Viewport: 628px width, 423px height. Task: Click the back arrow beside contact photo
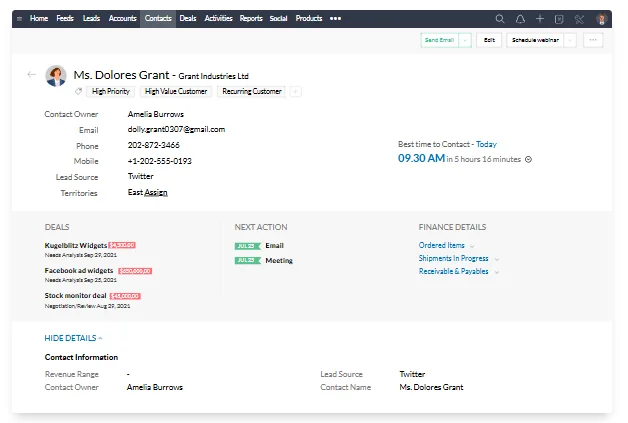point(31,74)
